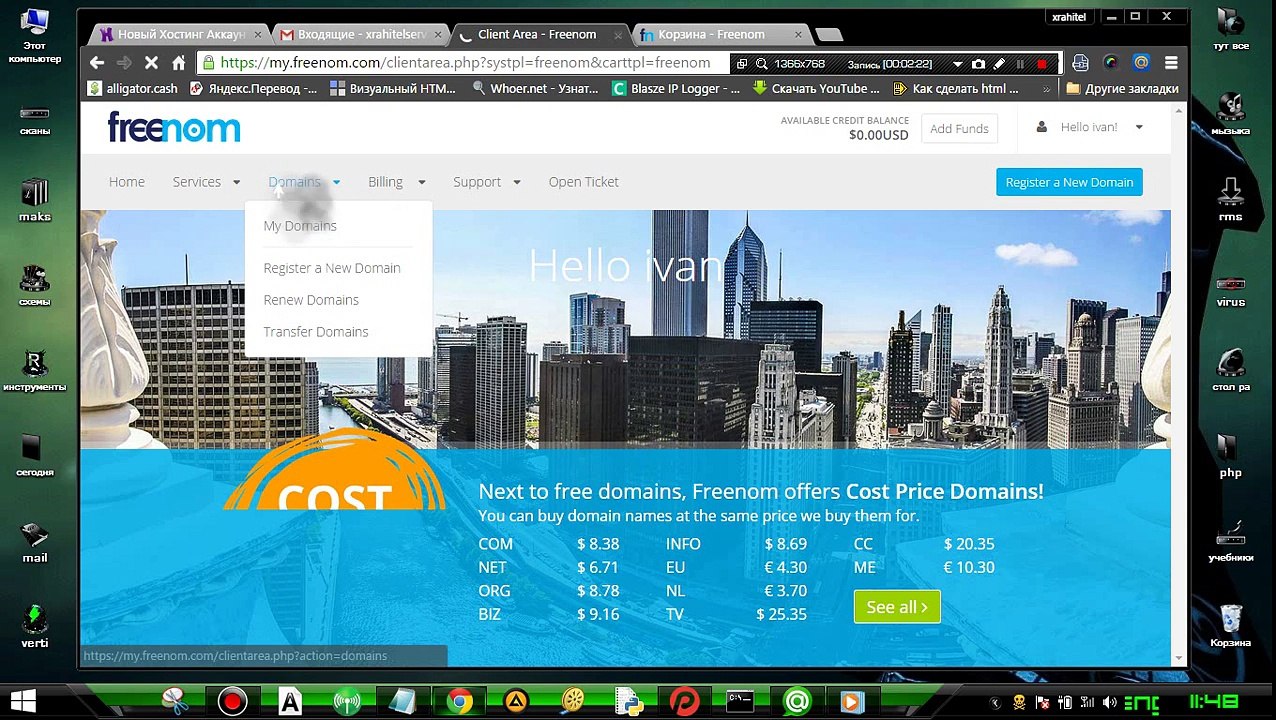Collapse the Domains dropdown menu

click(x=304, y=182)
